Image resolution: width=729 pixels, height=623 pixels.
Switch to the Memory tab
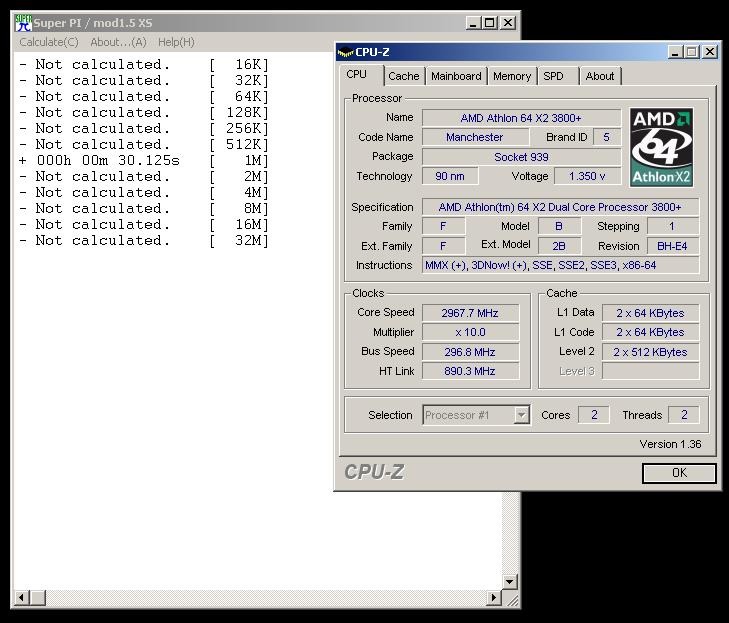[x=512, y=76]
